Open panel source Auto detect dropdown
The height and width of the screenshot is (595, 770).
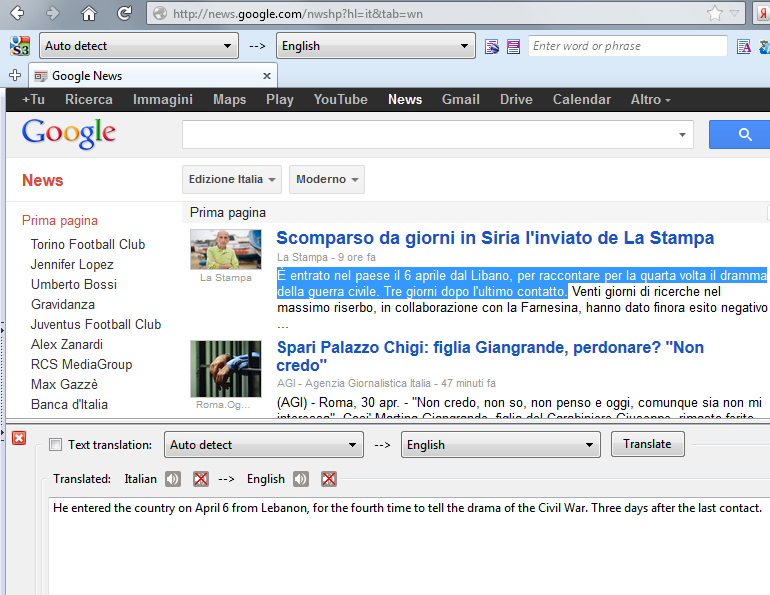click(x=264, y=445)
